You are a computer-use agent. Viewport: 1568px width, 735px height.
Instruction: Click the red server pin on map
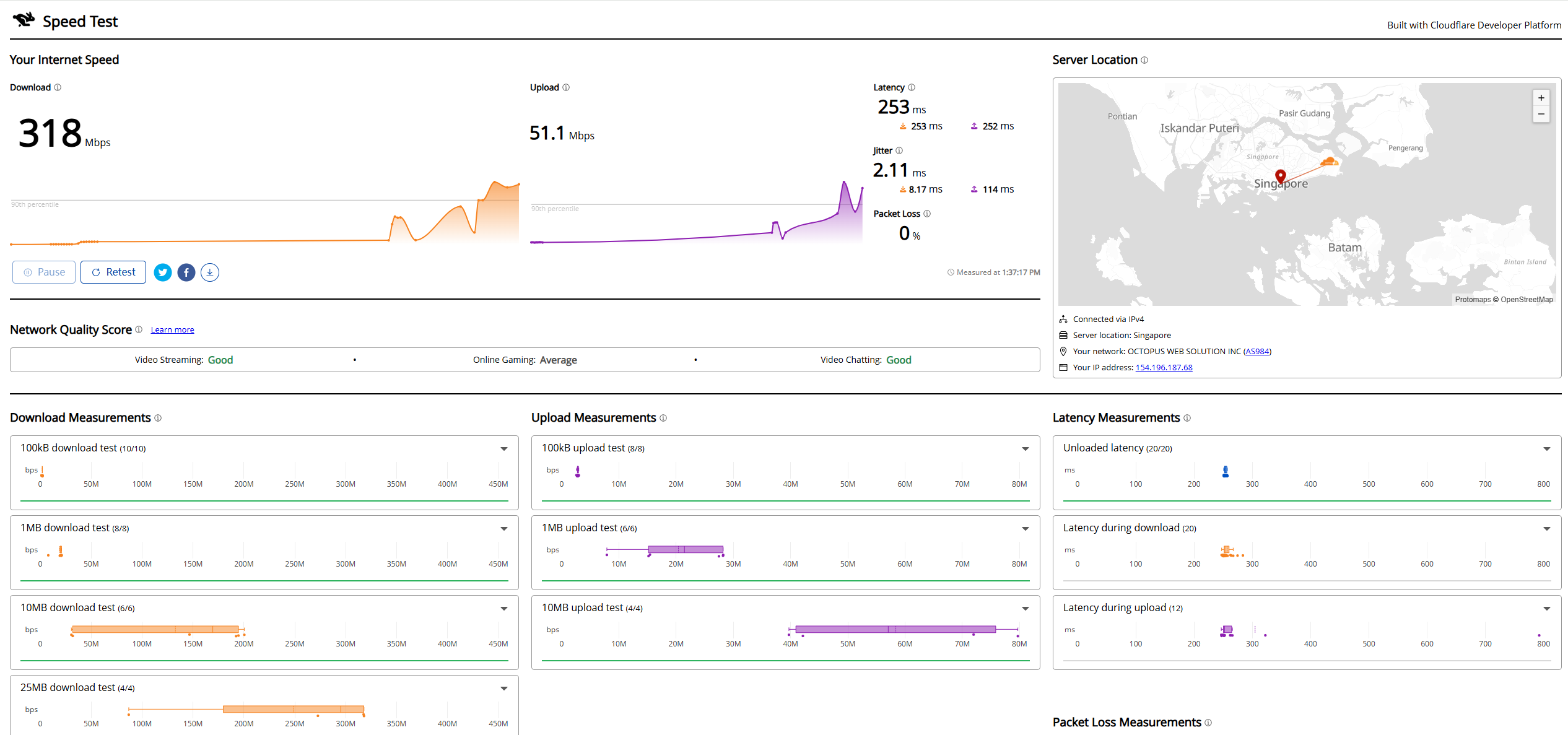[x=1281, y=177]
